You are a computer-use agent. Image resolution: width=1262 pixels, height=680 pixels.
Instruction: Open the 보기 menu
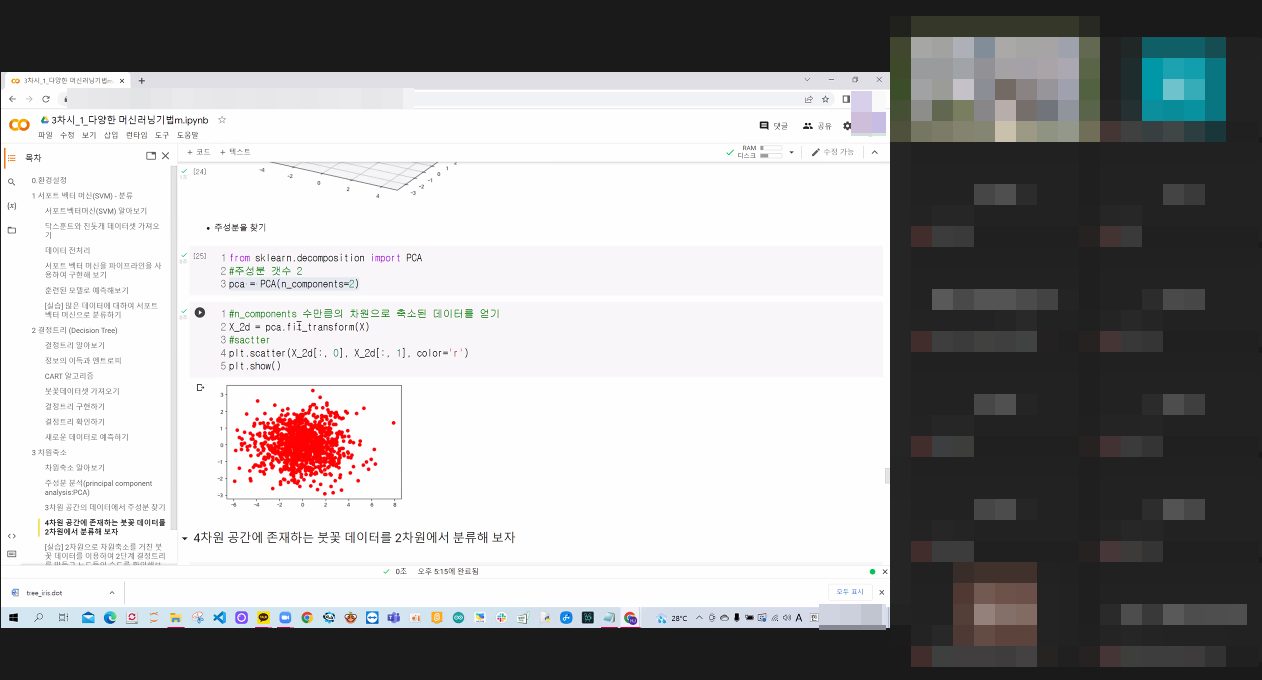click(89, 135)
